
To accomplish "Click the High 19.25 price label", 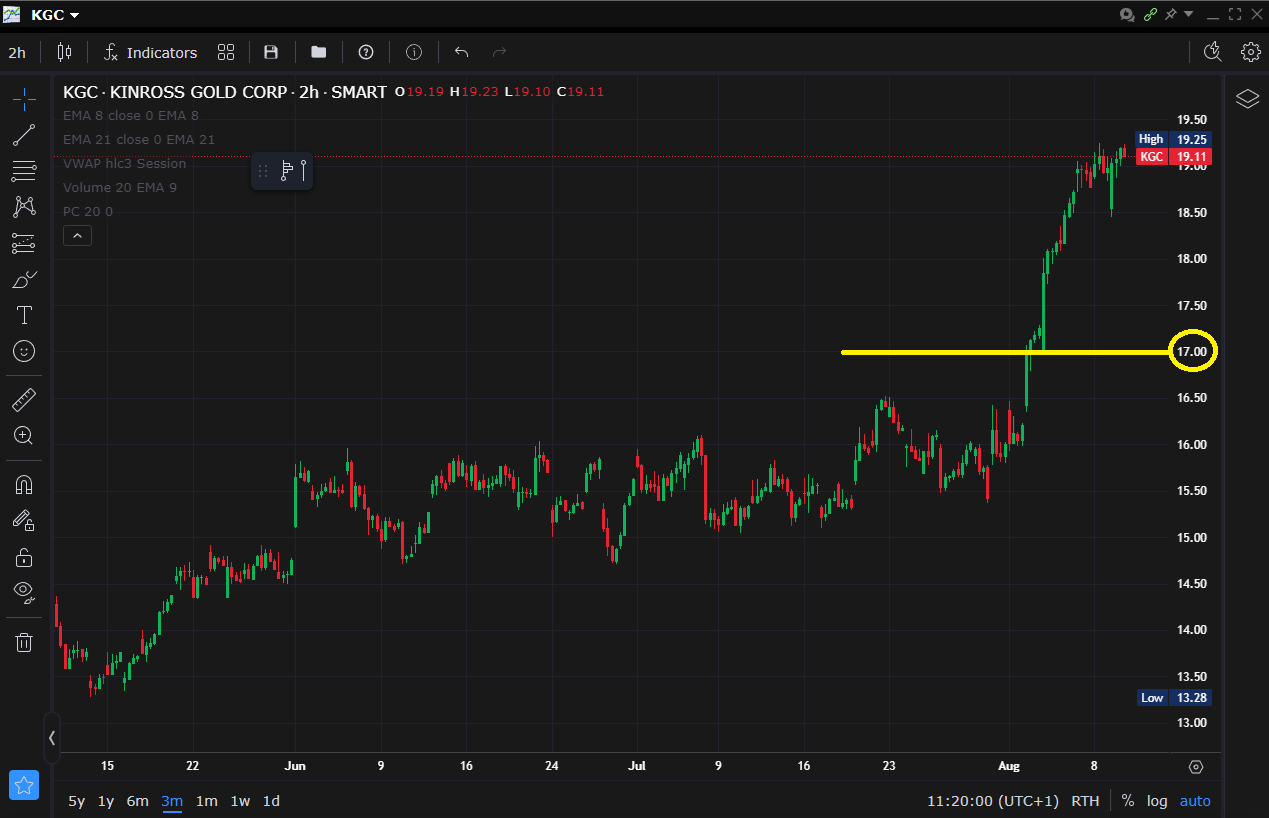I will [x=1174, y=139].
